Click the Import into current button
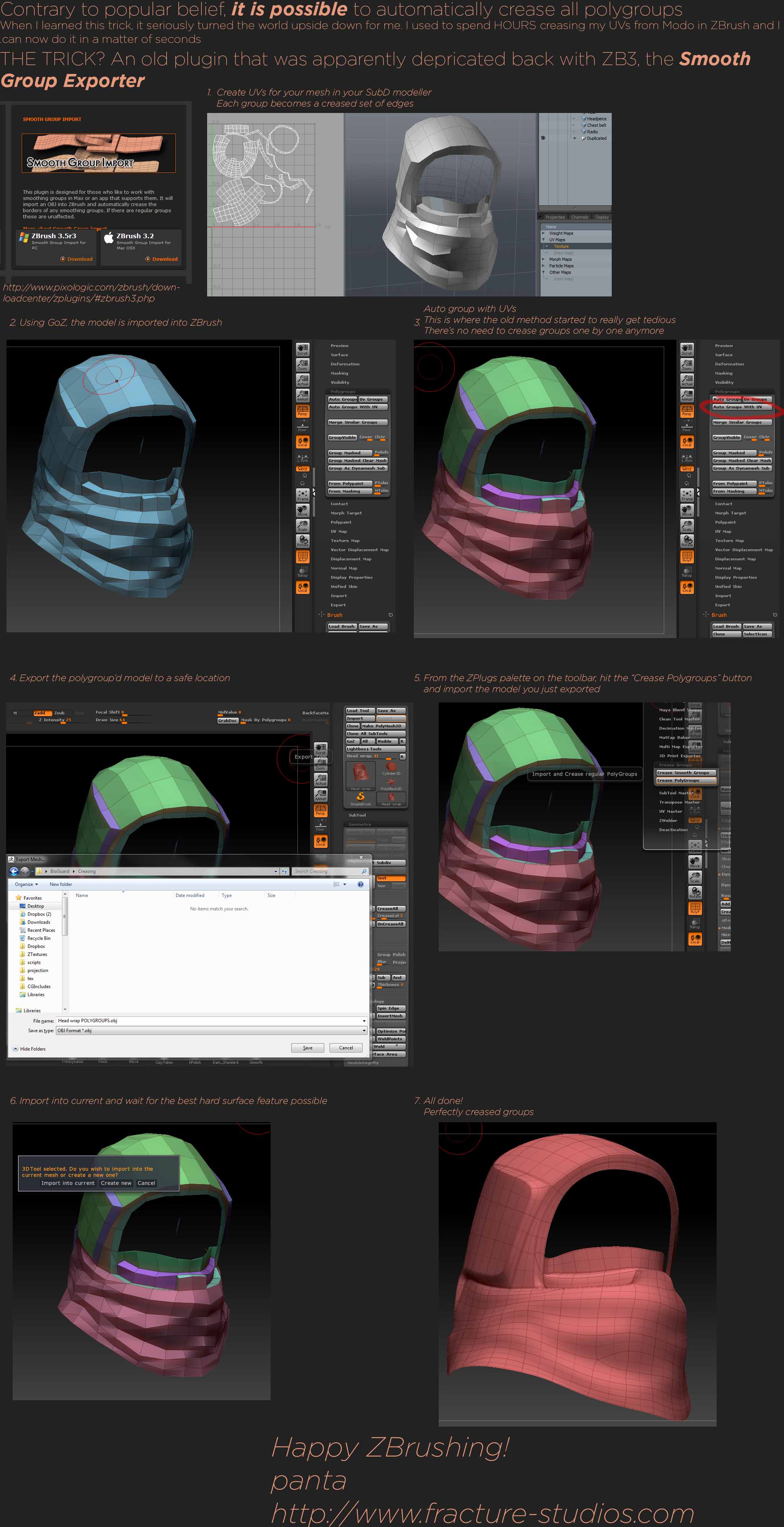 (x=67, y=1183)
